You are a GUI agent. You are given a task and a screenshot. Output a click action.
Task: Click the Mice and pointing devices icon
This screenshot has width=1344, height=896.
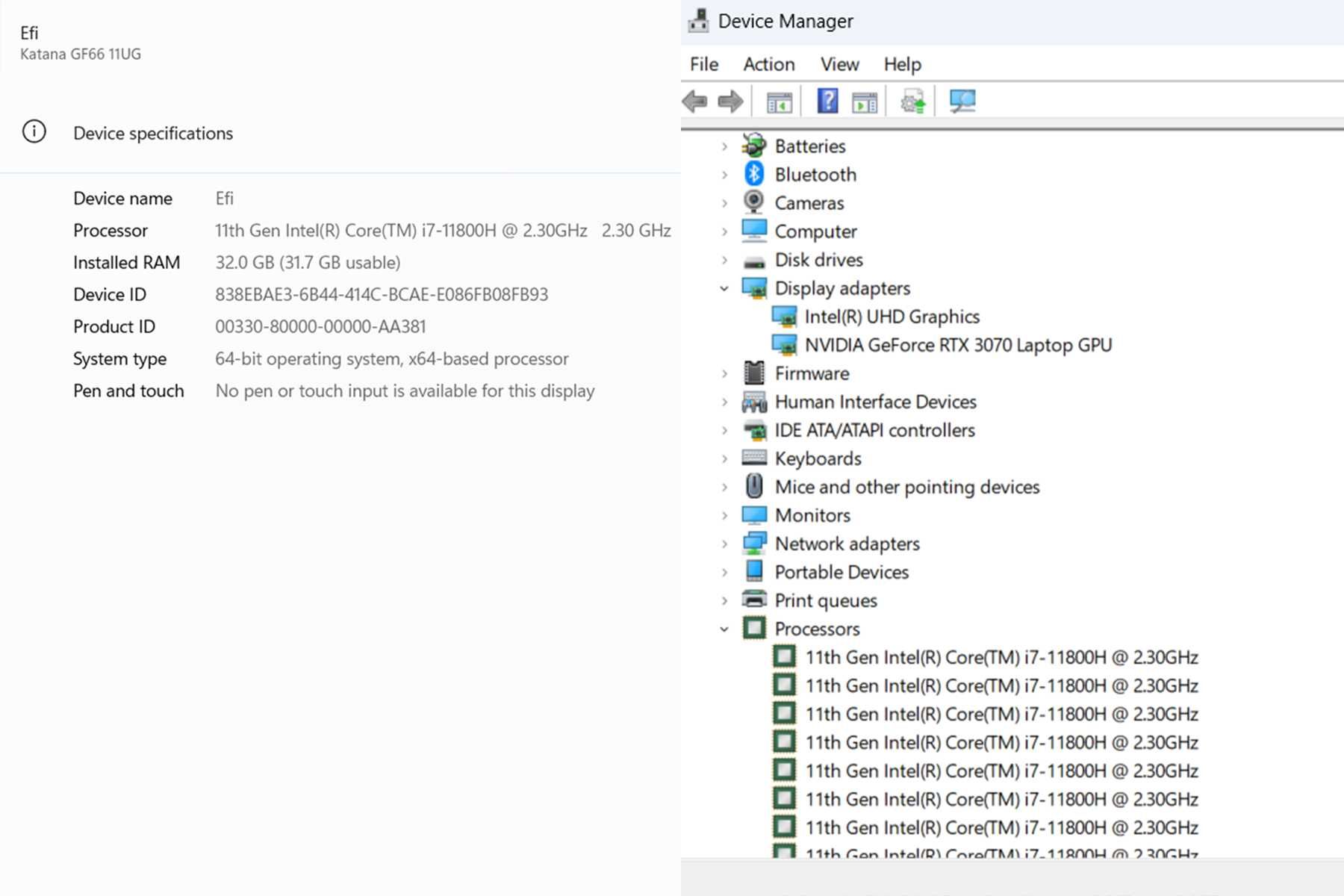754,486
